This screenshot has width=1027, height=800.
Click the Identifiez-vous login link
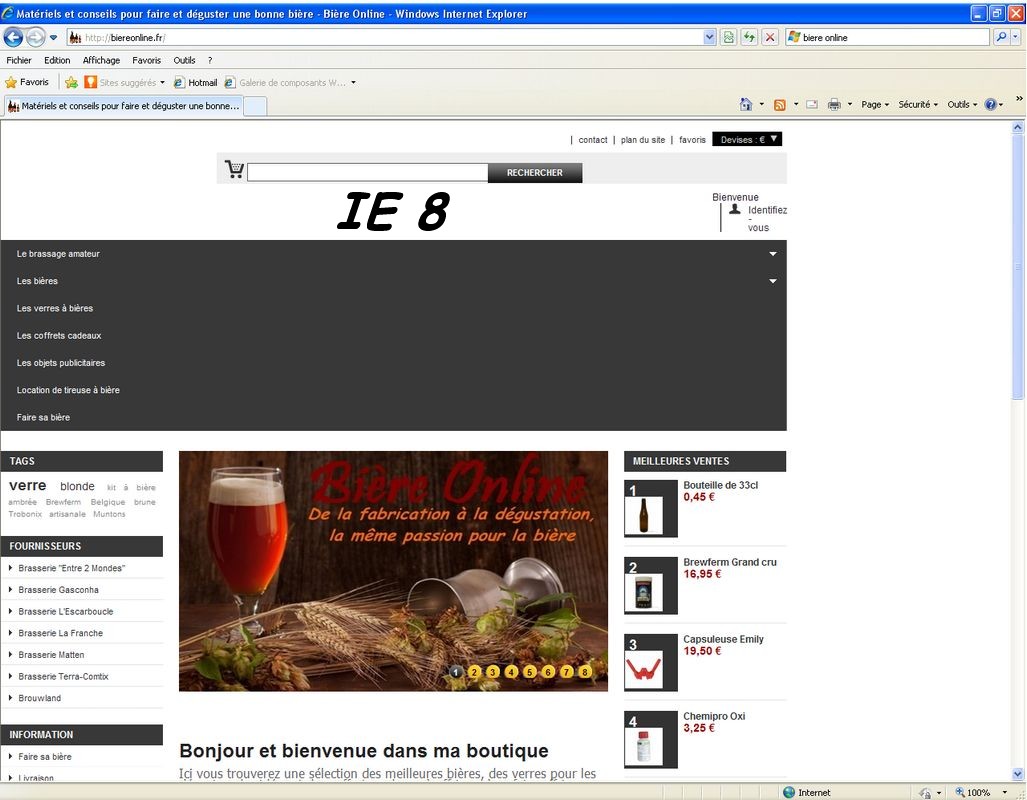(767, 218)
